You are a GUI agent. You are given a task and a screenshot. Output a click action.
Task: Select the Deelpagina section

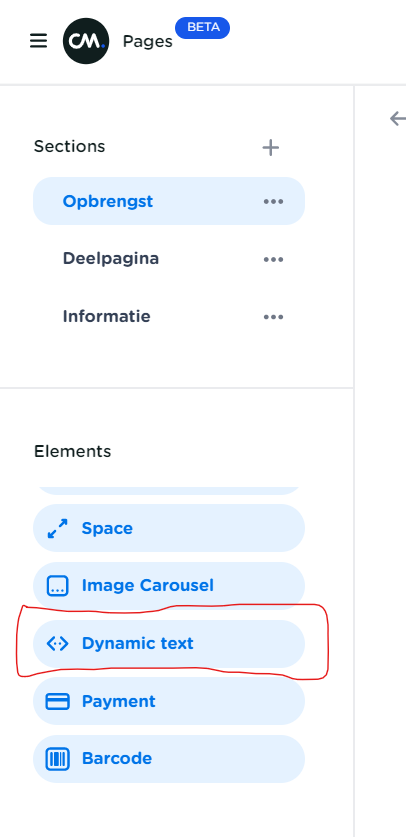(169, 259)
